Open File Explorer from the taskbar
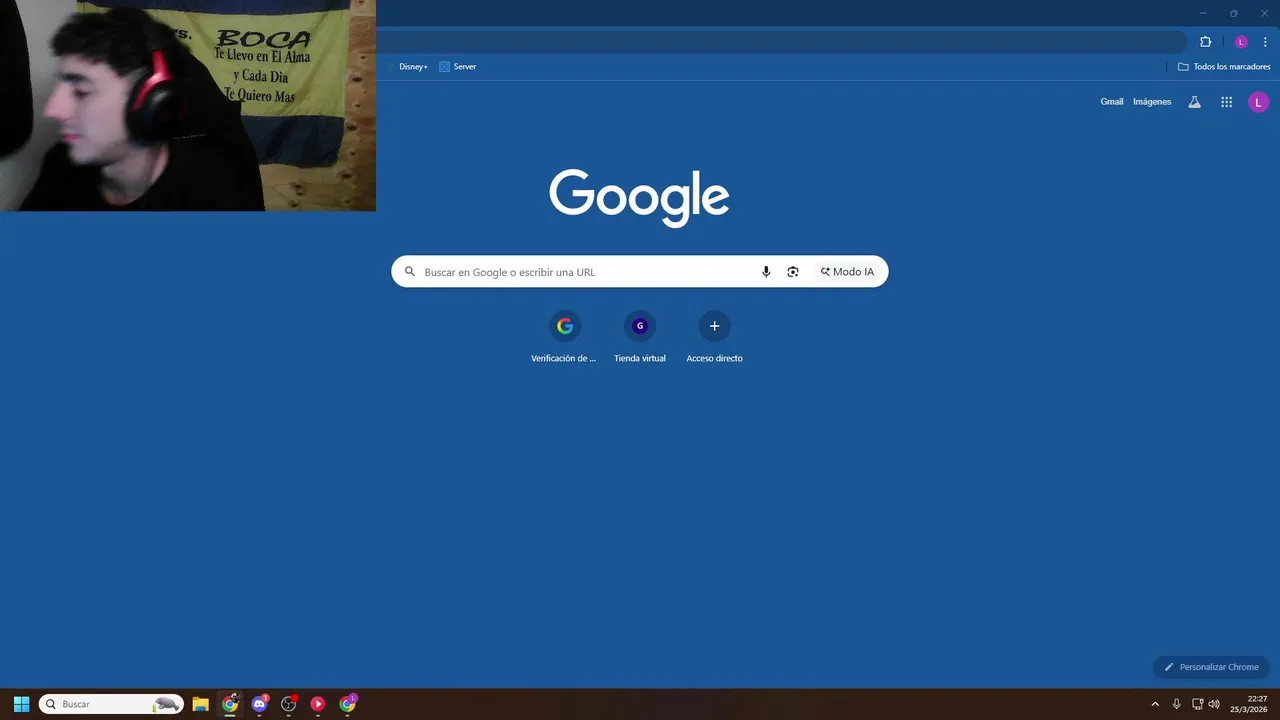The width and height of the screenshot is (1280, 720). pos(200,704)
